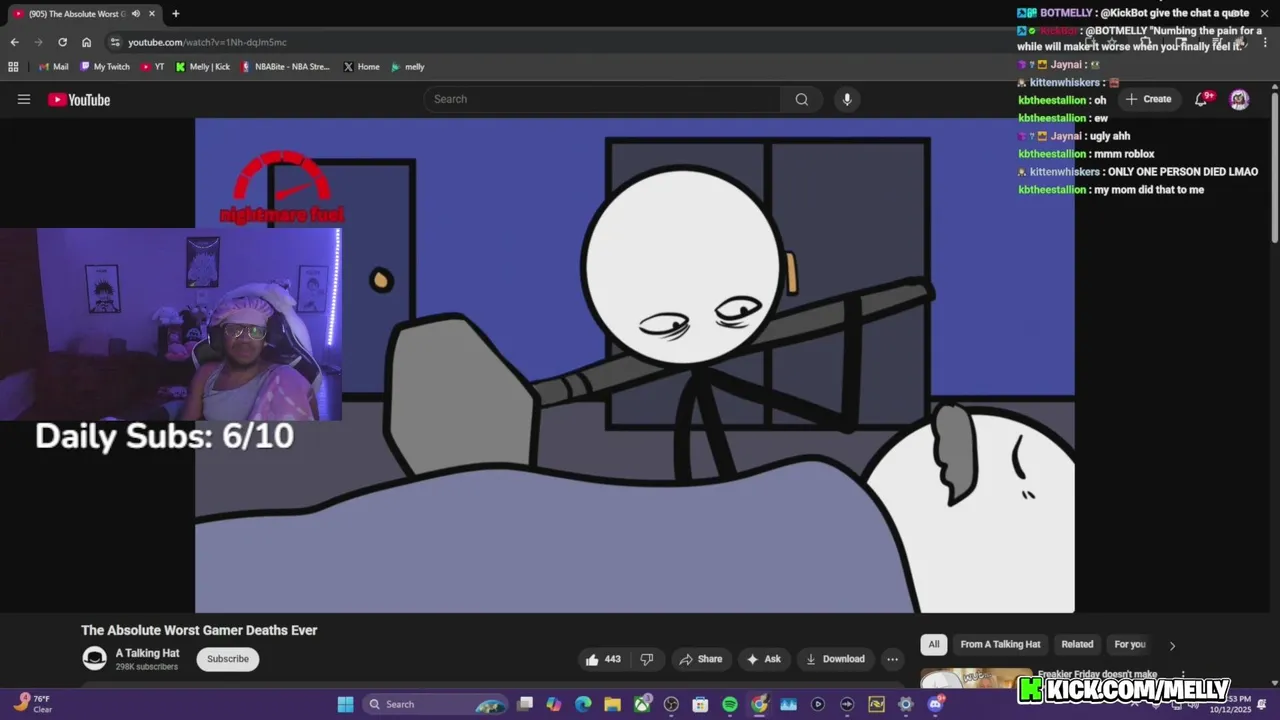Select the Related filter chip
1280x720 pixels.
[x=1077, y=644]
